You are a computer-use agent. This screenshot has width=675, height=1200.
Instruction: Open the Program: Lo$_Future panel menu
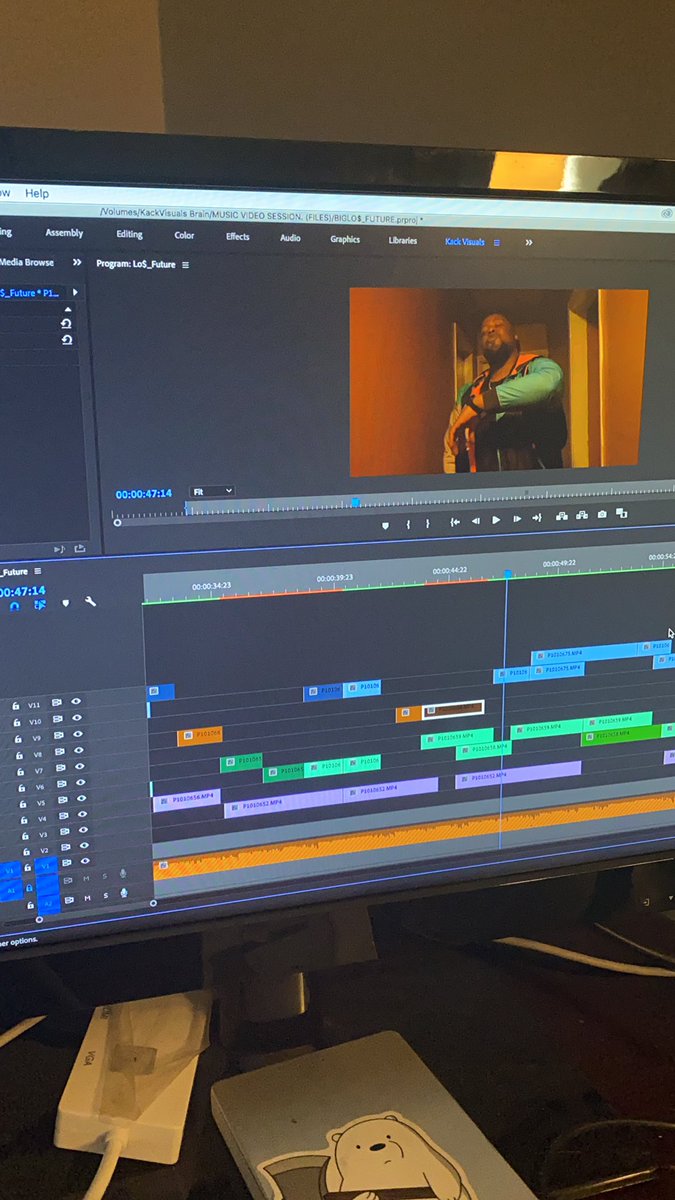pyautogui.click(x=185, y=265)
